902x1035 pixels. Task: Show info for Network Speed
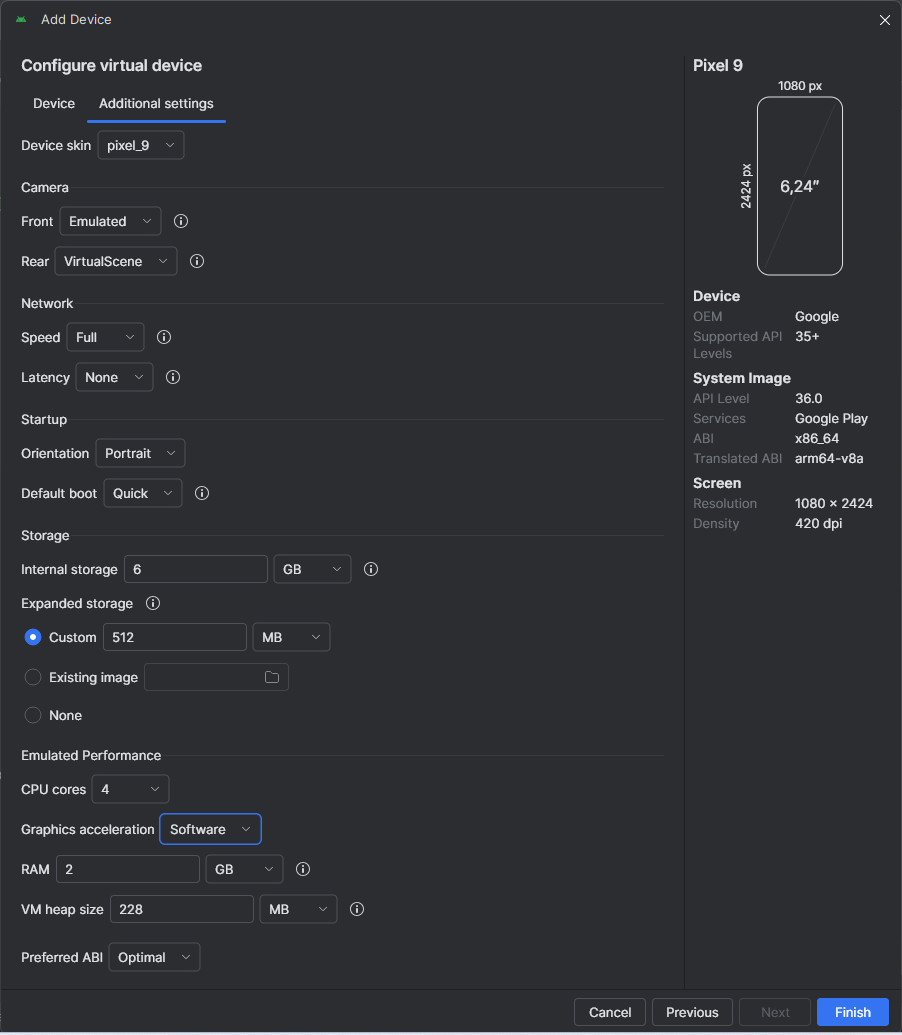click(x=164, y=337)
